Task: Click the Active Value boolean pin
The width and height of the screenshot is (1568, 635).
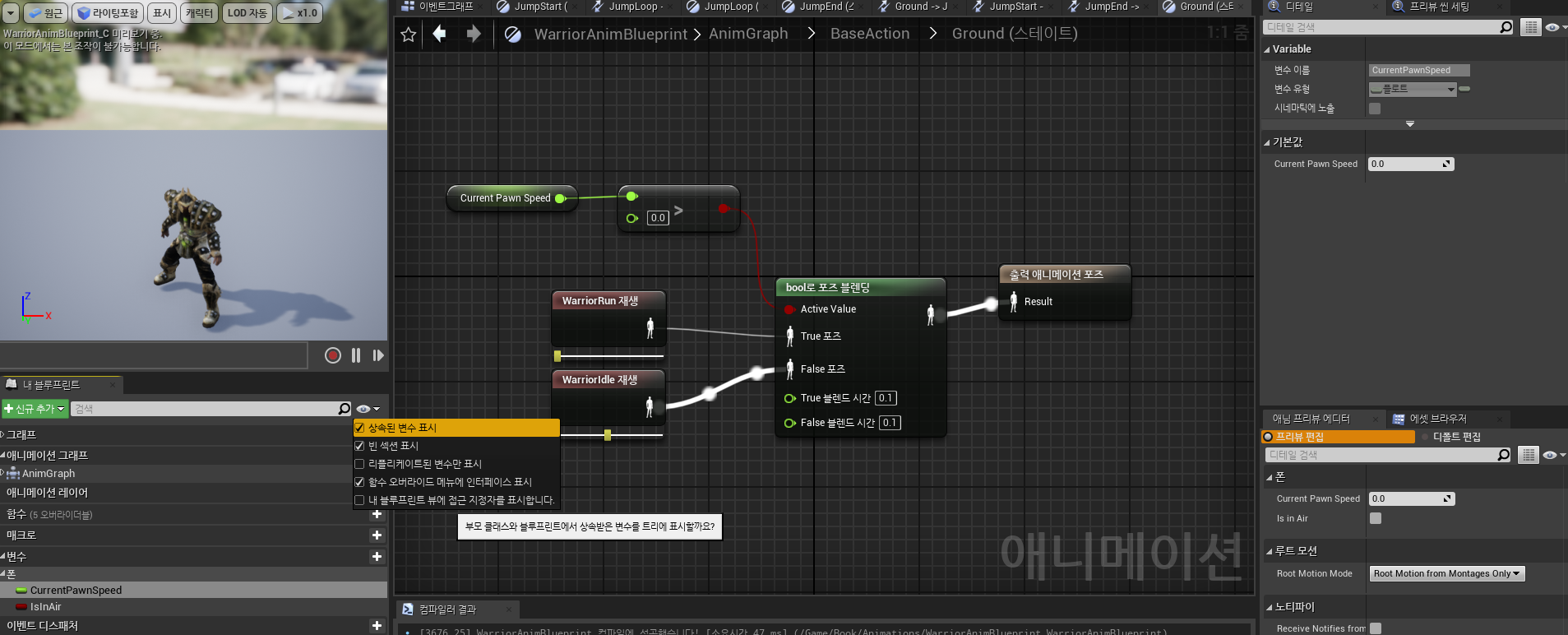Action: (789, 309)
